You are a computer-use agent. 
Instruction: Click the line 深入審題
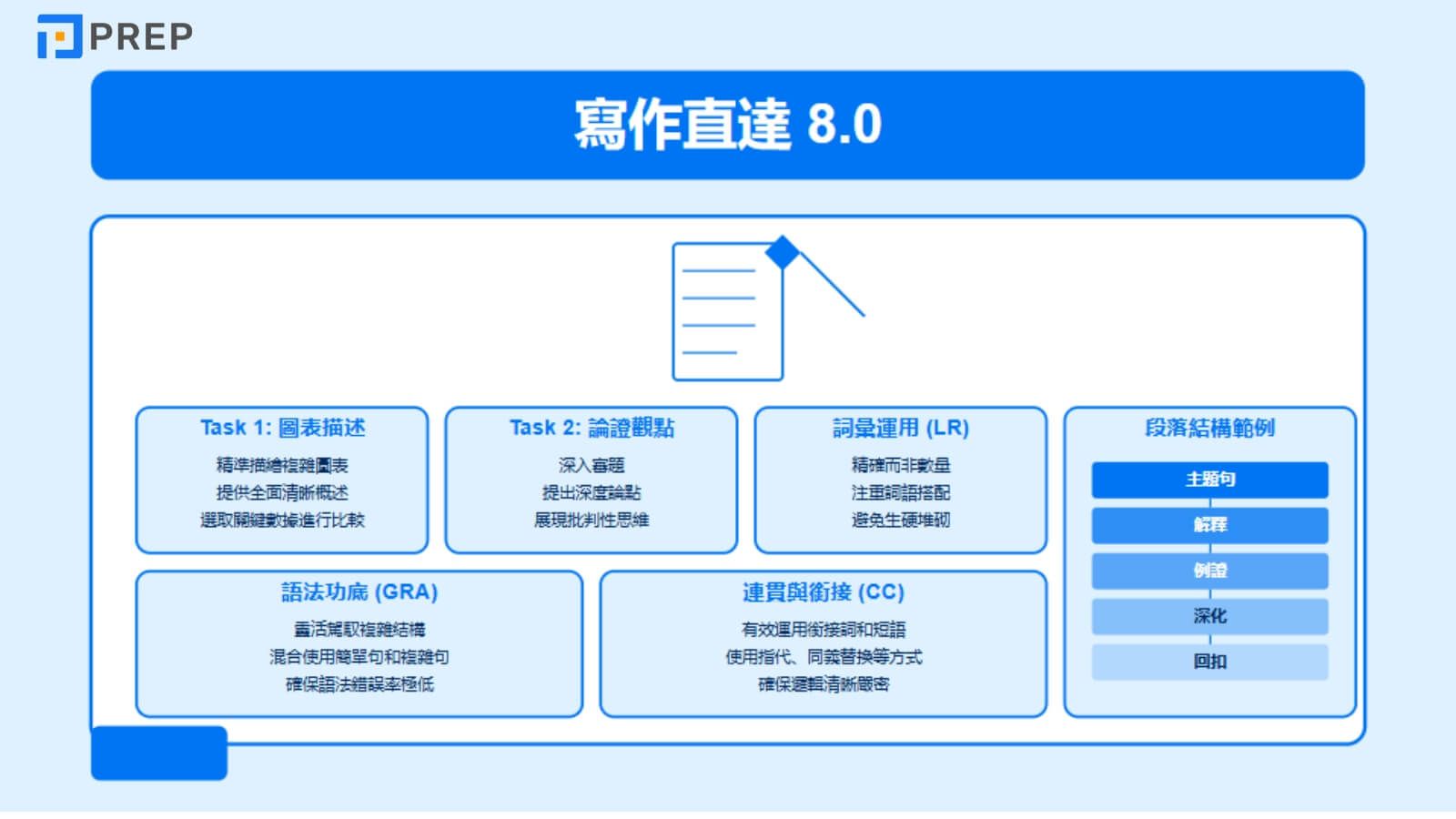(591, 465)
